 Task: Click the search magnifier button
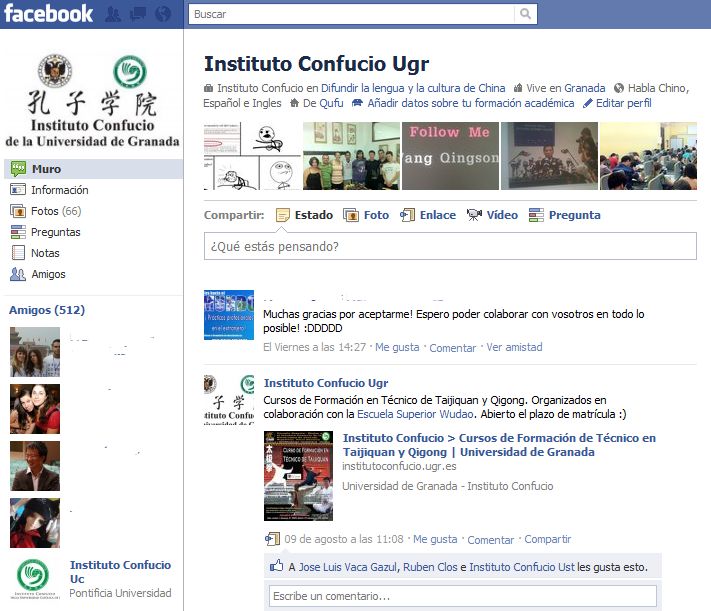point(526,14)
